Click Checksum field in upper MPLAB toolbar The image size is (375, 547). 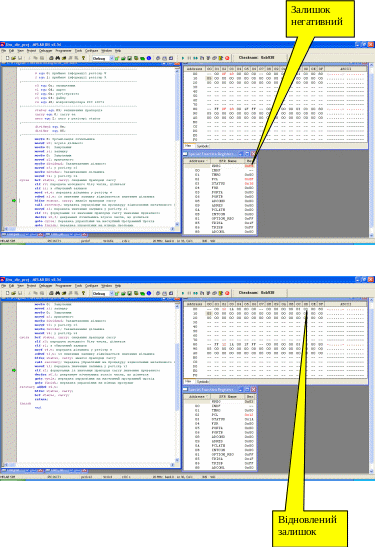pos(256,58)
